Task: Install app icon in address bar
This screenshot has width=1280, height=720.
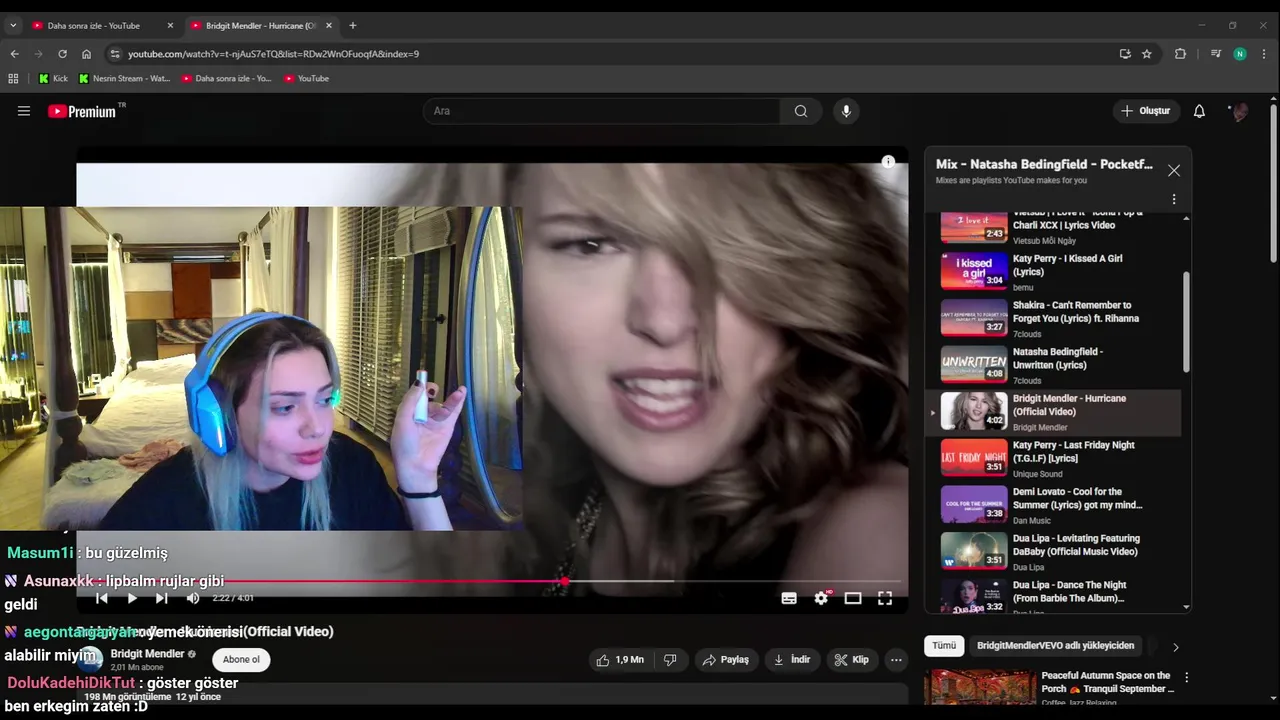Action: pos(1125,54)
